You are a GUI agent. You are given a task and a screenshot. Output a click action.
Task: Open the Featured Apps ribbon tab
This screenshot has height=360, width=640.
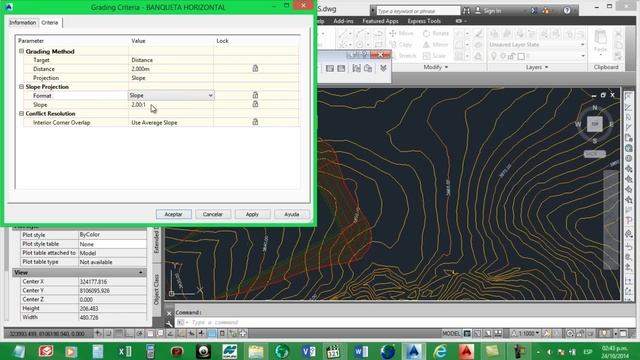[x=380, y=21]
